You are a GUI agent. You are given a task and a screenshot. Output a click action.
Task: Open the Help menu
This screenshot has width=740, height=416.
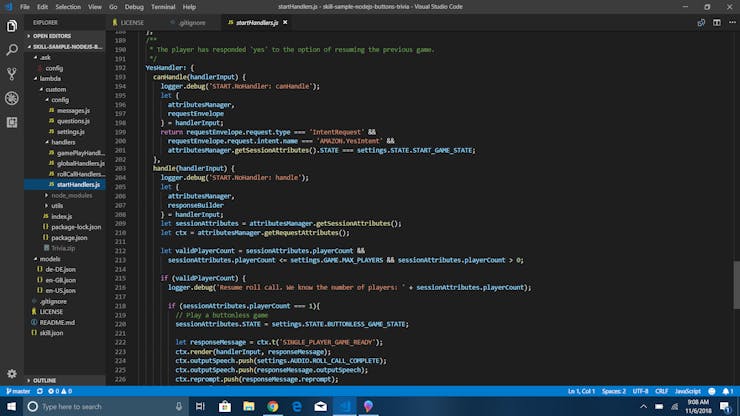point(189,7)
